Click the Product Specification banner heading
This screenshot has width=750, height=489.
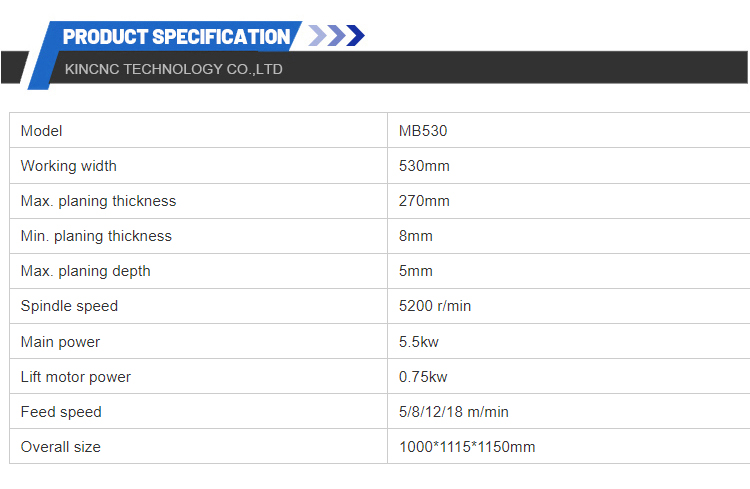point(176,37)
